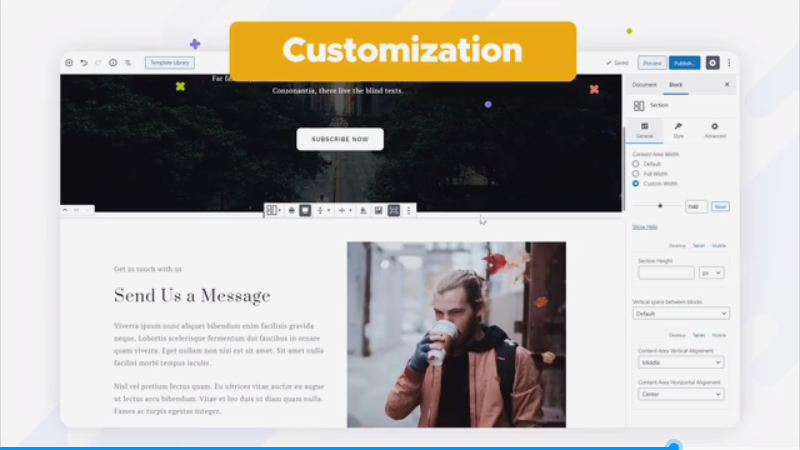
Task: Select the Advanced settings tab
Action: tap(714, 130)
